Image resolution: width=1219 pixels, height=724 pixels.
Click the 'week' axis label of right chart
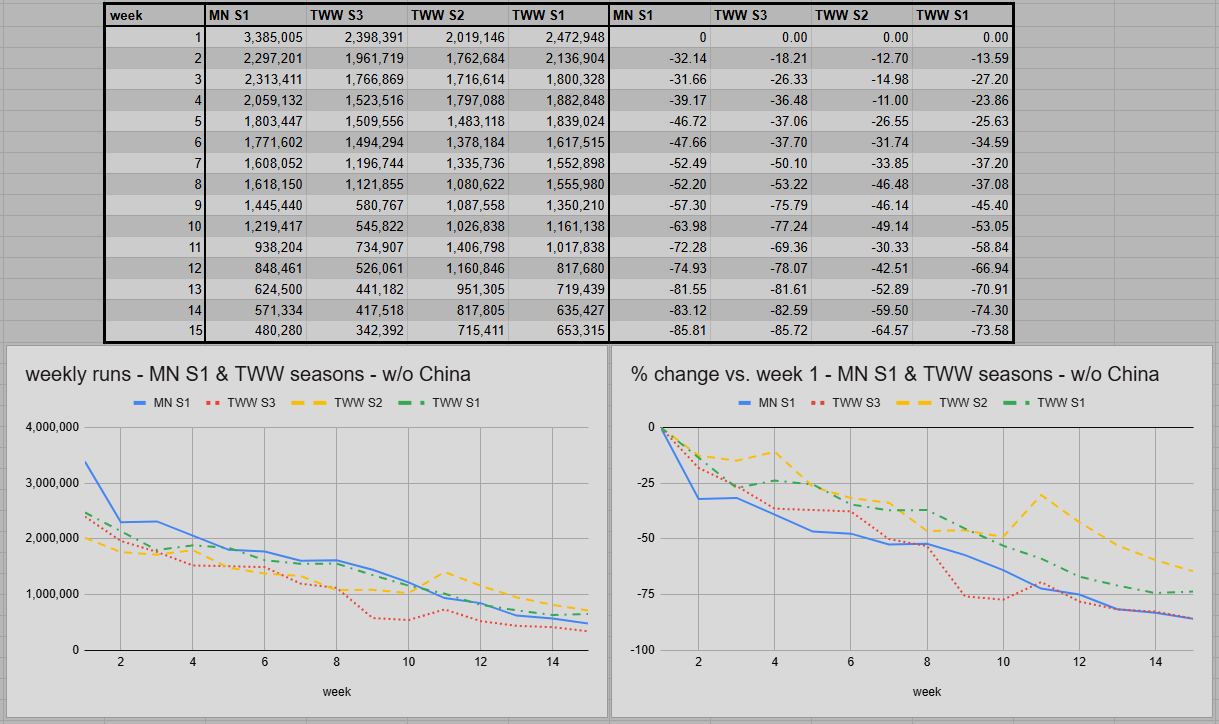(x=927, y=691)
